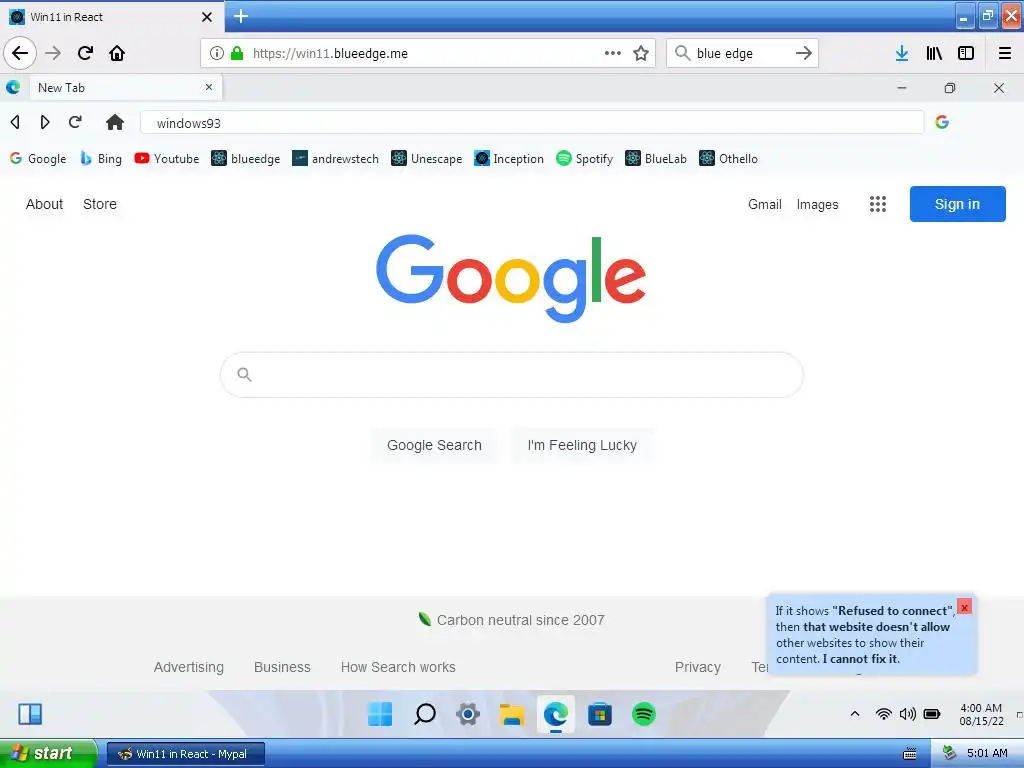The width and height of the screenshot is (1024, 768).
Task: Select the Win11 in React tab
Action: (112, 17)
